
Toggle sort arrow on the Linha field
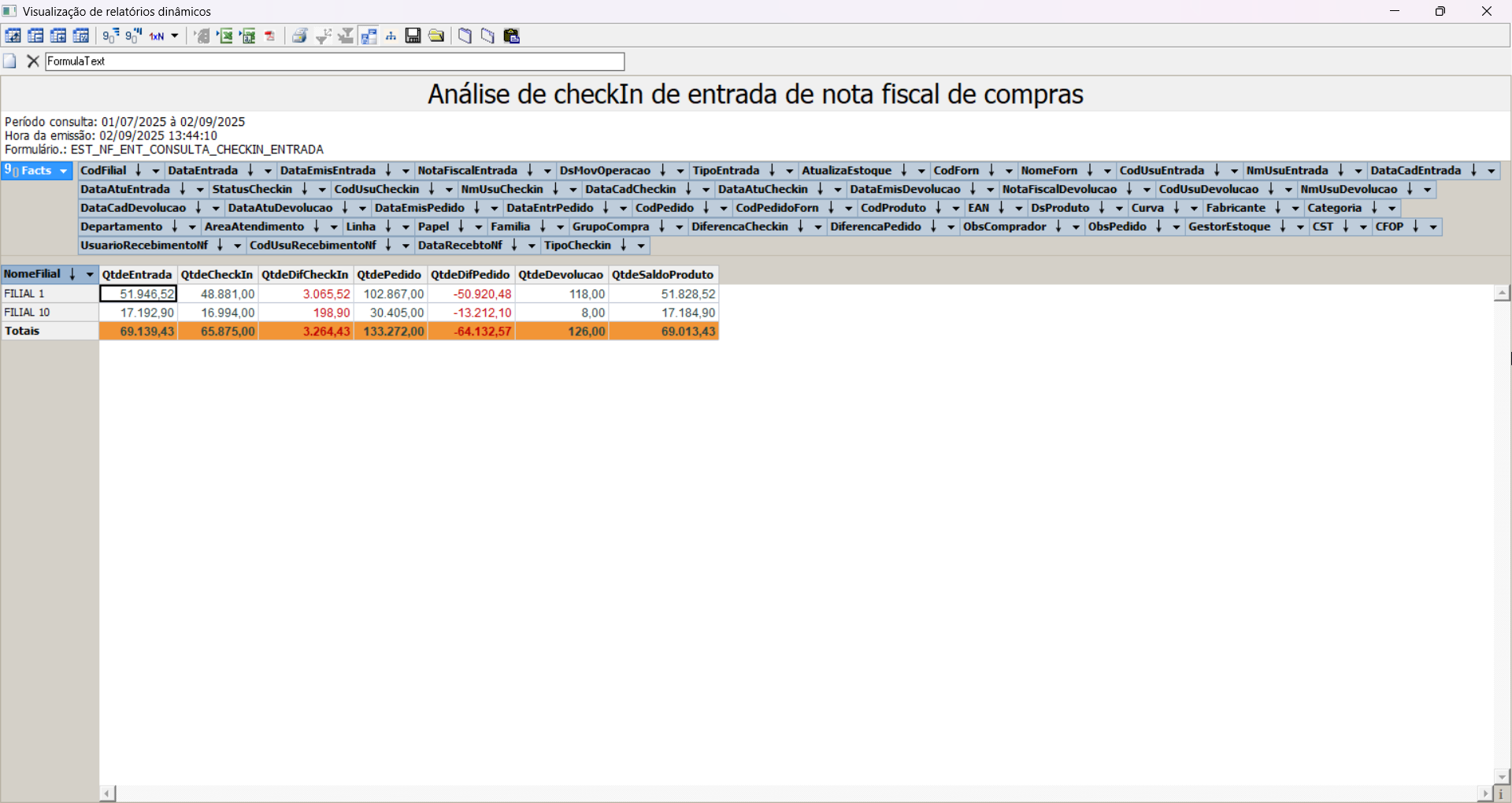point(388,228)
